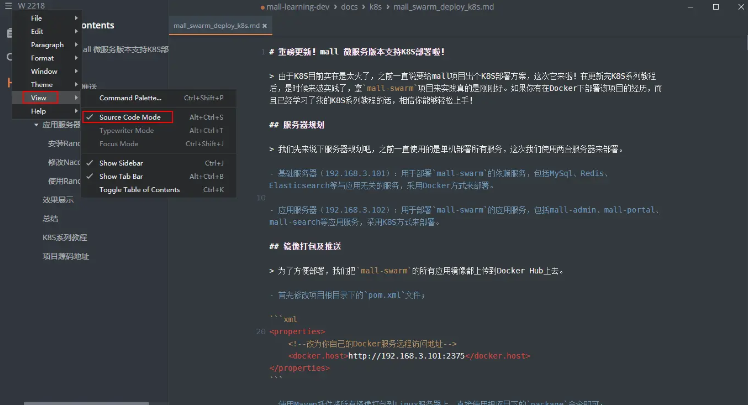This screenshot has height=405, width=748.
Task: Collapse the 应用服务器 outline node
Action: [x=36, y=125]
